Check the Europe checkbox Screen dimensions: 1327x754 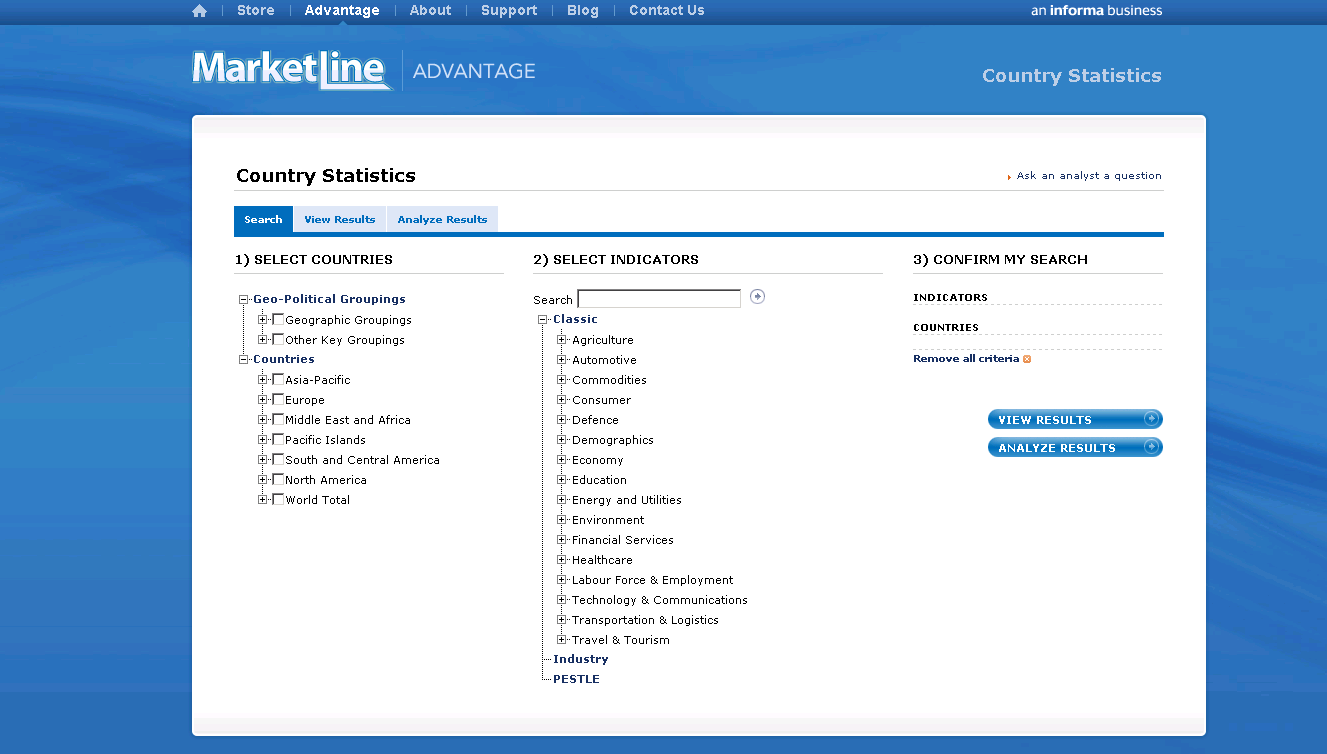[x=278, y=399]
